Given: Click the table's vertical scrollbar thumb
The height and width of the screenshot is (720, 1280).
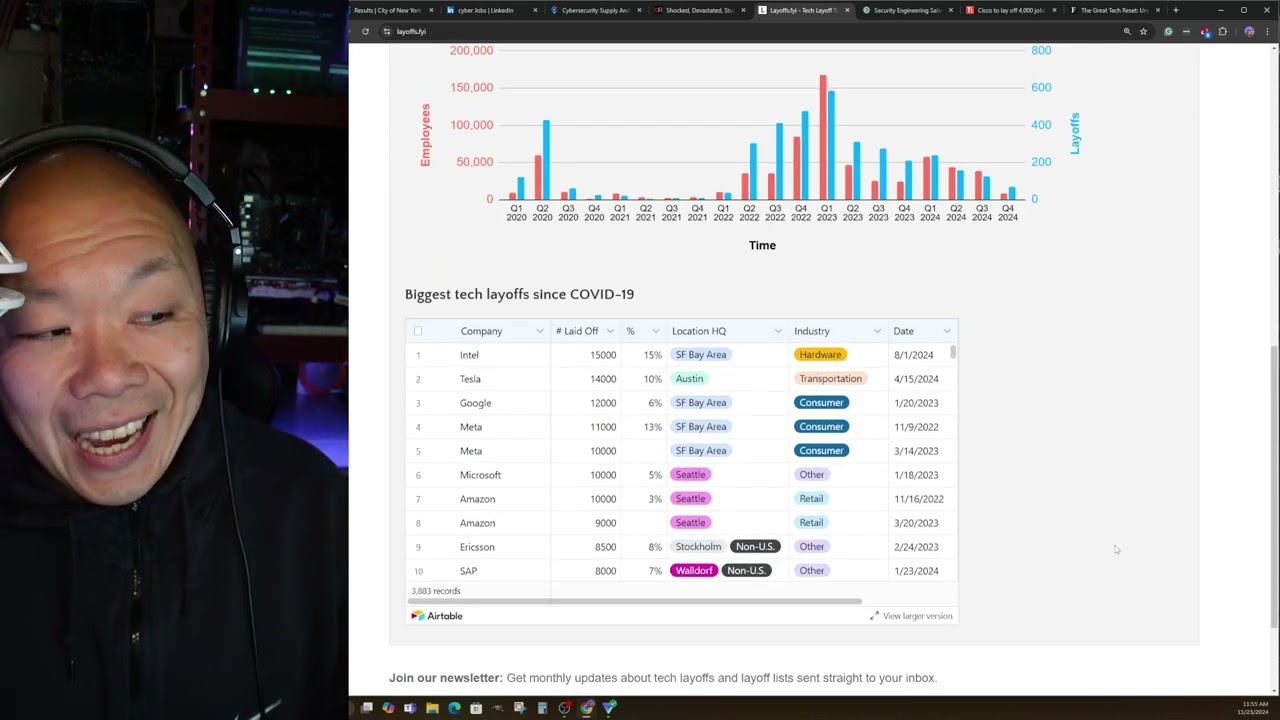Looking at the screenshot, I should (953, 352).
